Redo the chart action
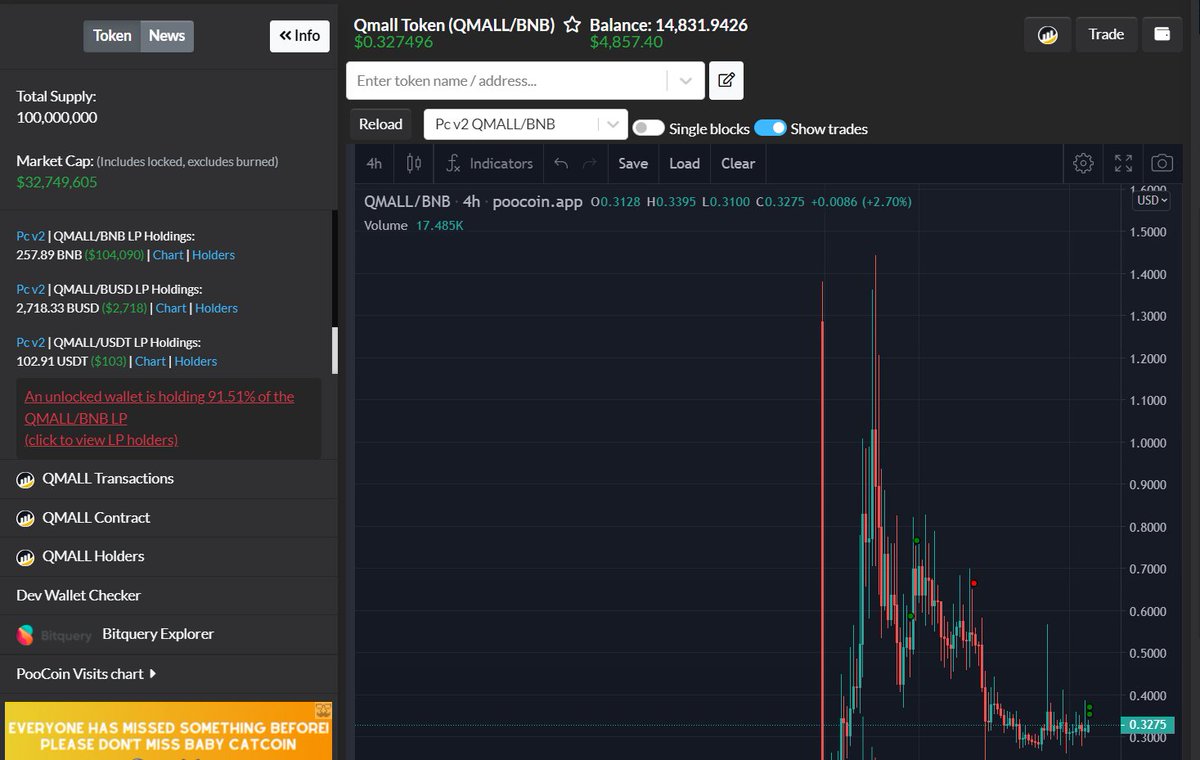Screen dimensions: 1200x760 tap(590, 163)
